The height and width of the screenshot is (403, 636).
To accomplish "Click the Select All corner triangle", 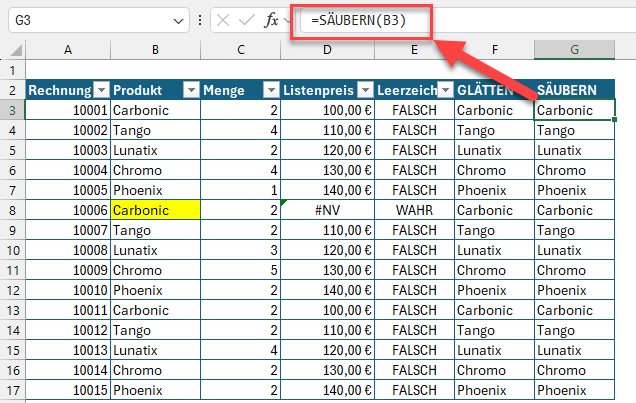I will point(17,50).
